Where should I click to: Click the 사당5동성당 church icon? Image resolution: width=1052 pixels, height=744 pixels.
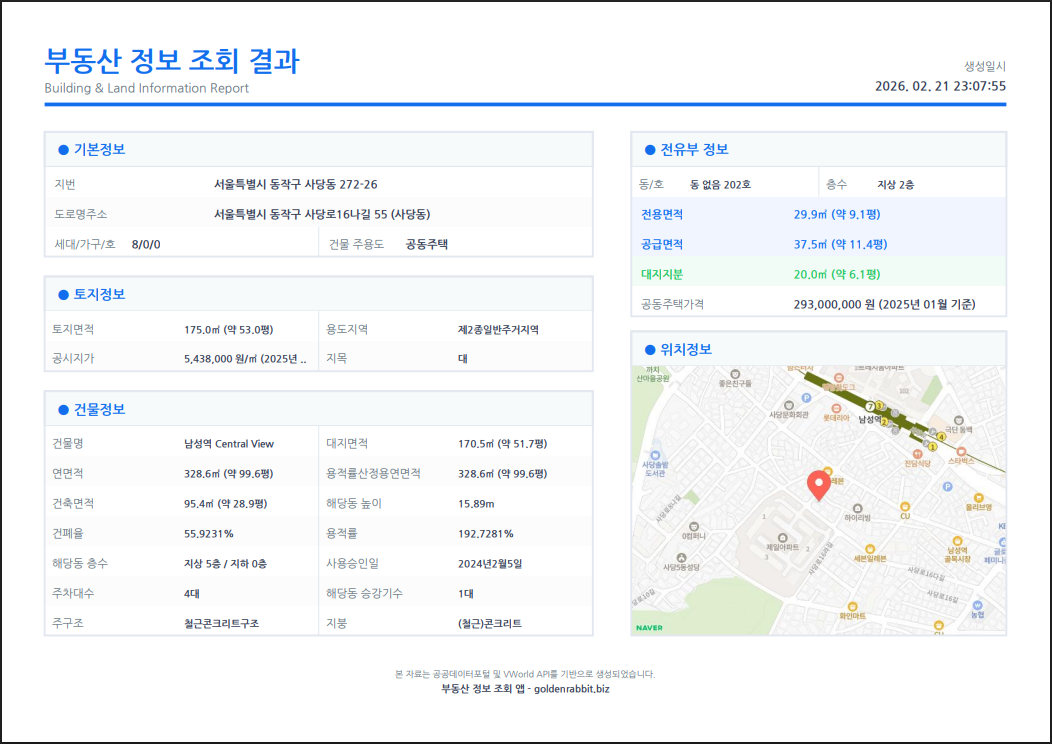(681, 556)
